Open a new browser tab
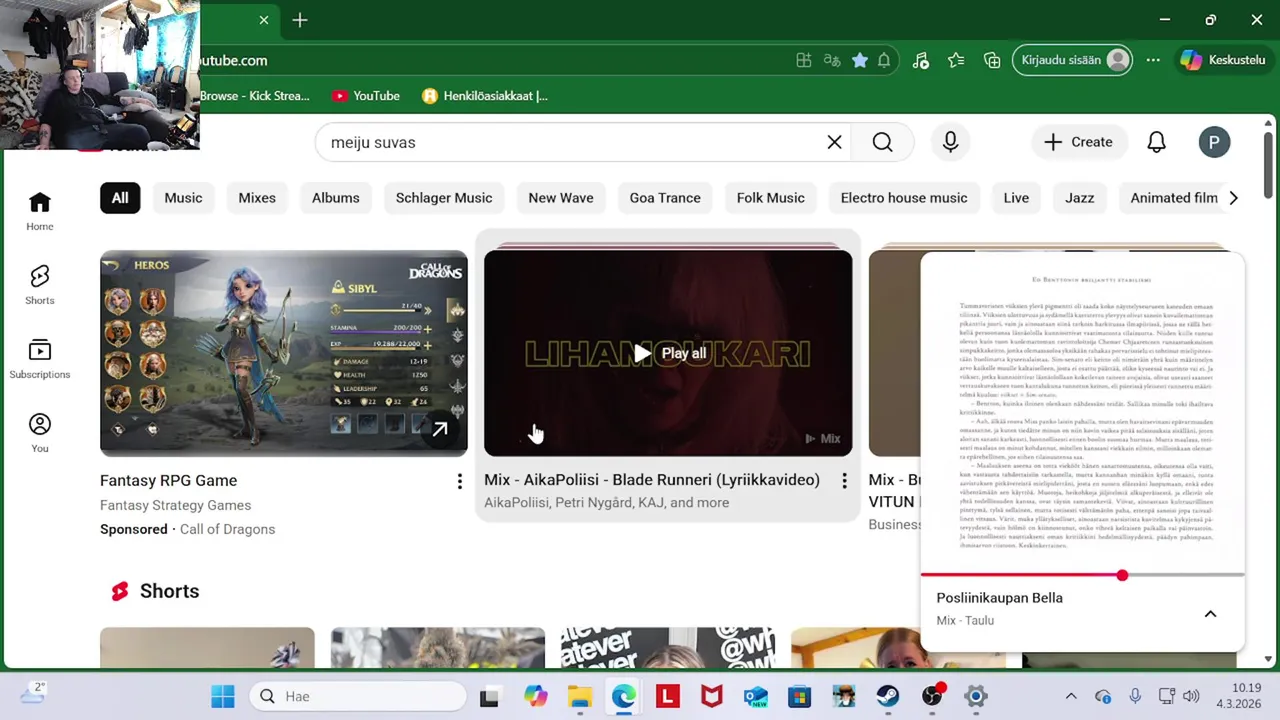This screenshot has width=1280, height=720. pyautogui.click(x=300, y=20)
